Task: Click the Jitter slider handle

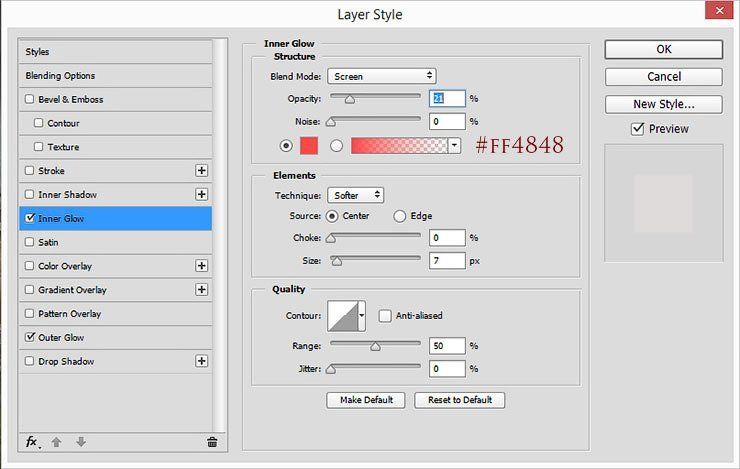Action: 331,369
